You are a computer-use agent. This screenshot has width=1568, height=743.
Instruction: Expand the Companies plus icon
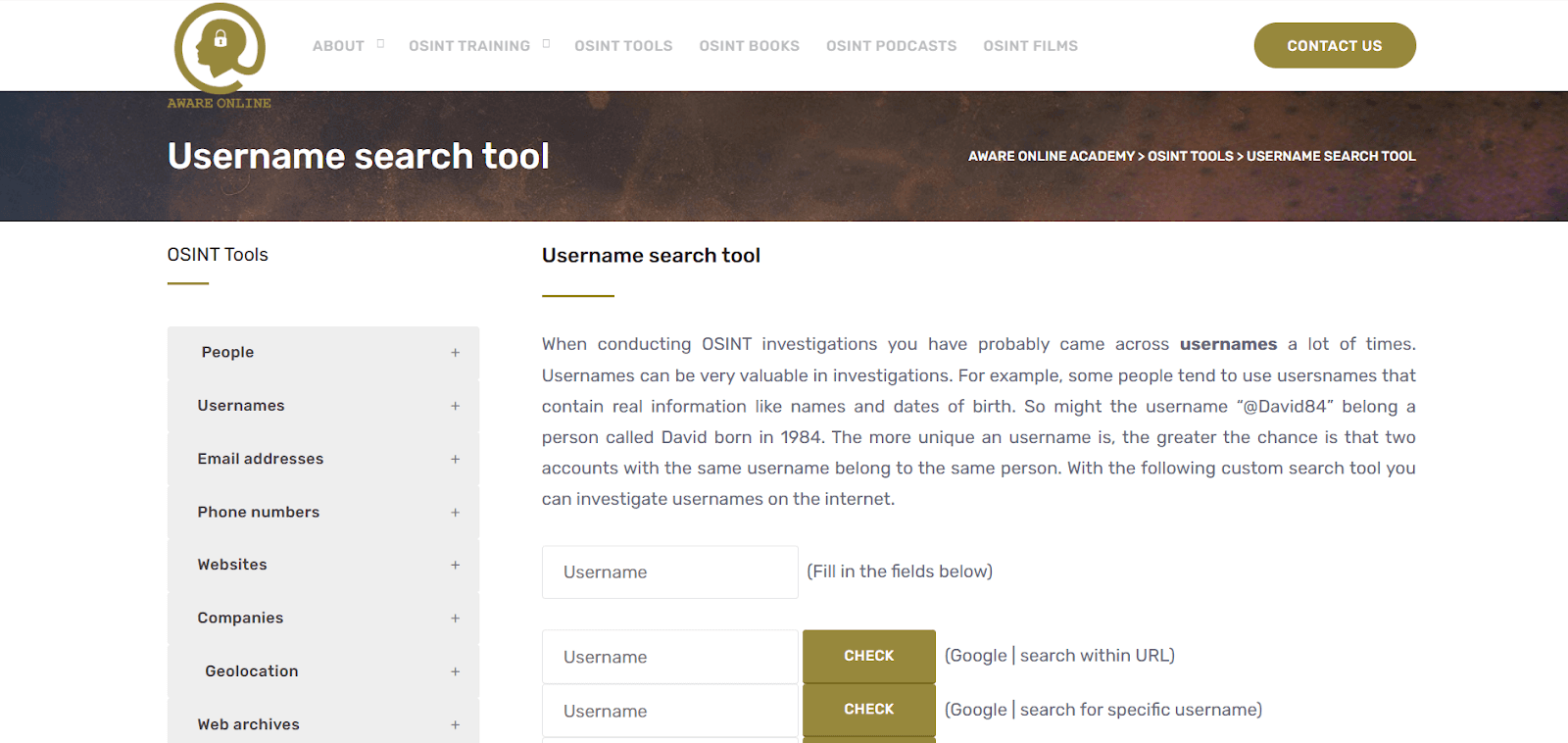[455, 619]
